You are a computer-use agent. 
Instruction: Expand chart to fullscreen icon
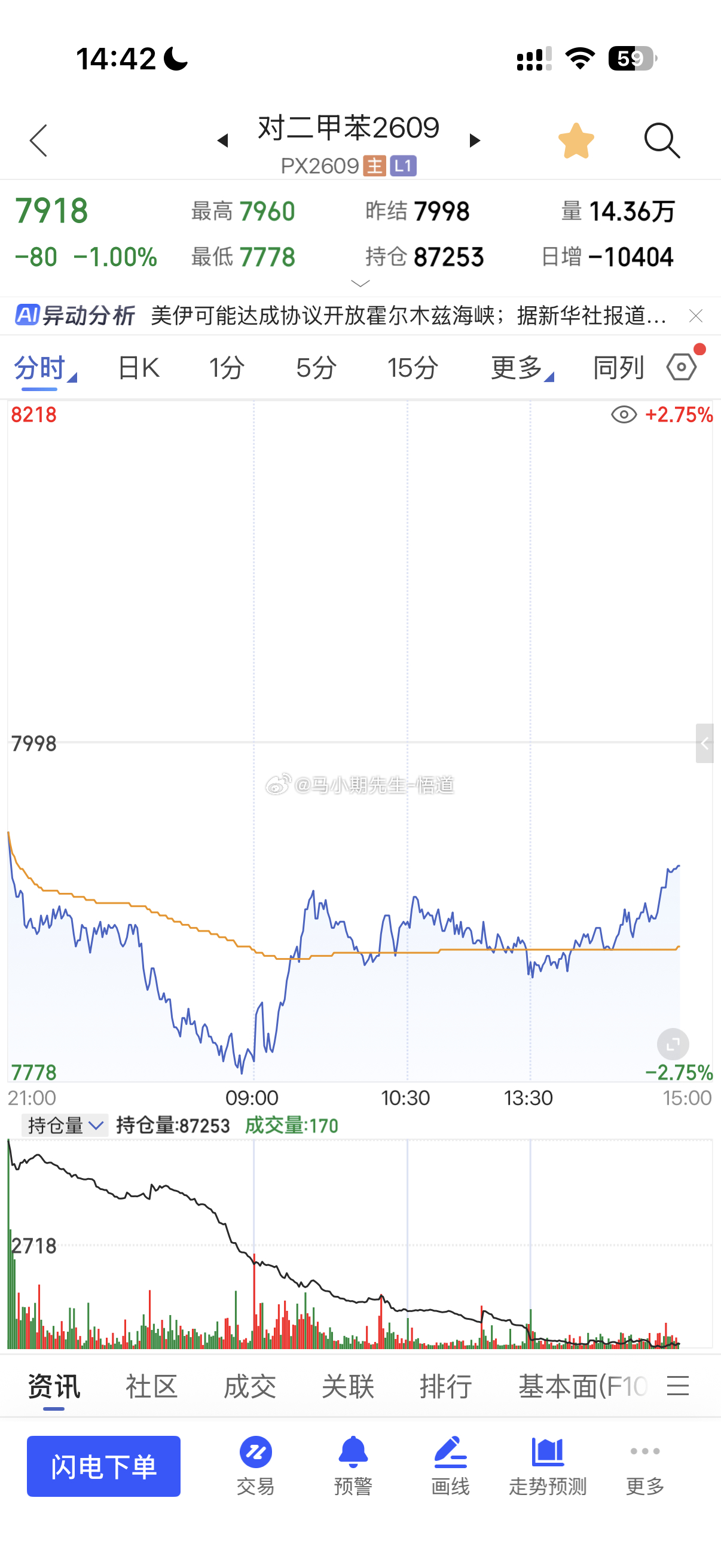673,1045
